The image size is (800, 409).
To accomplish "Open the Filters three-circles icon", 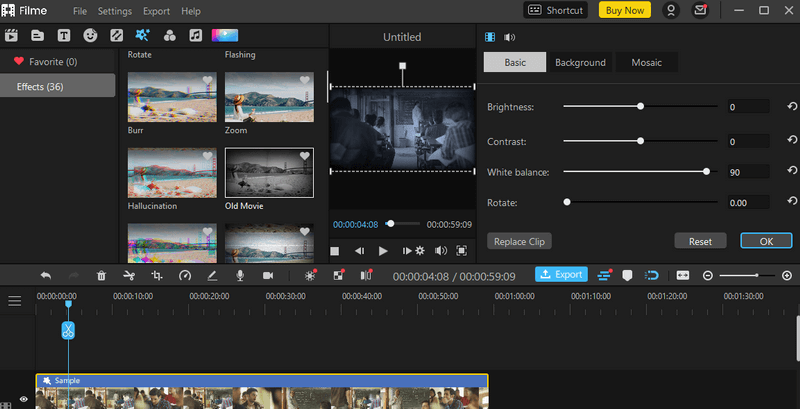I will point(169,36).
